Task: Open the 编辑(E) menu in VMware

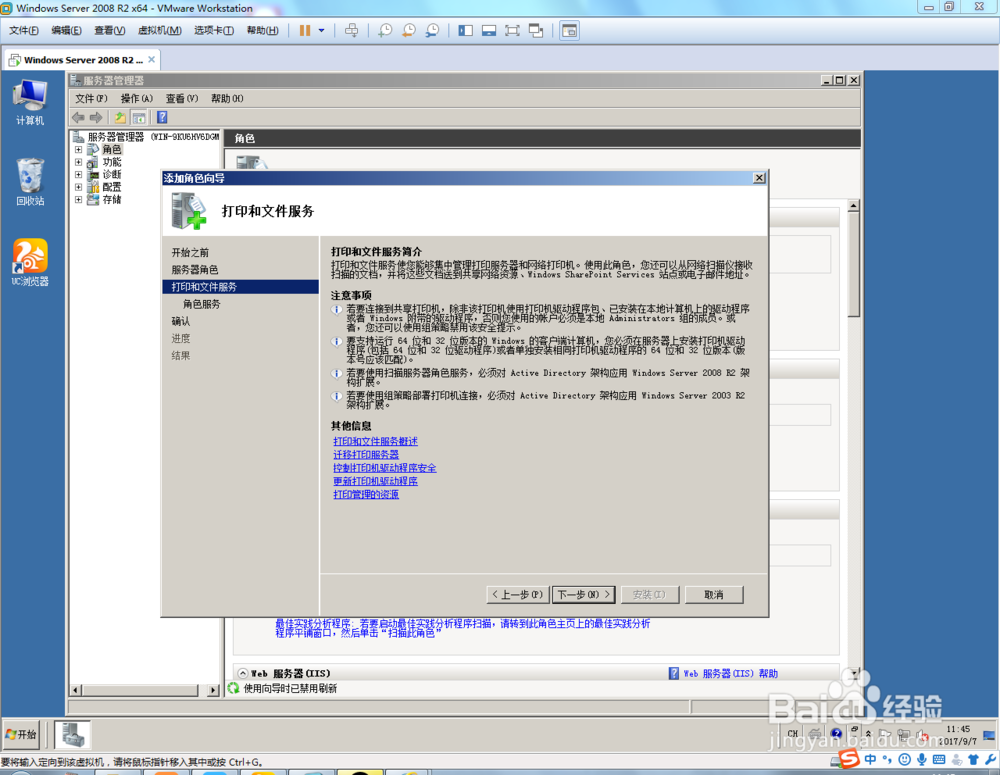Action: pos(66,31)
